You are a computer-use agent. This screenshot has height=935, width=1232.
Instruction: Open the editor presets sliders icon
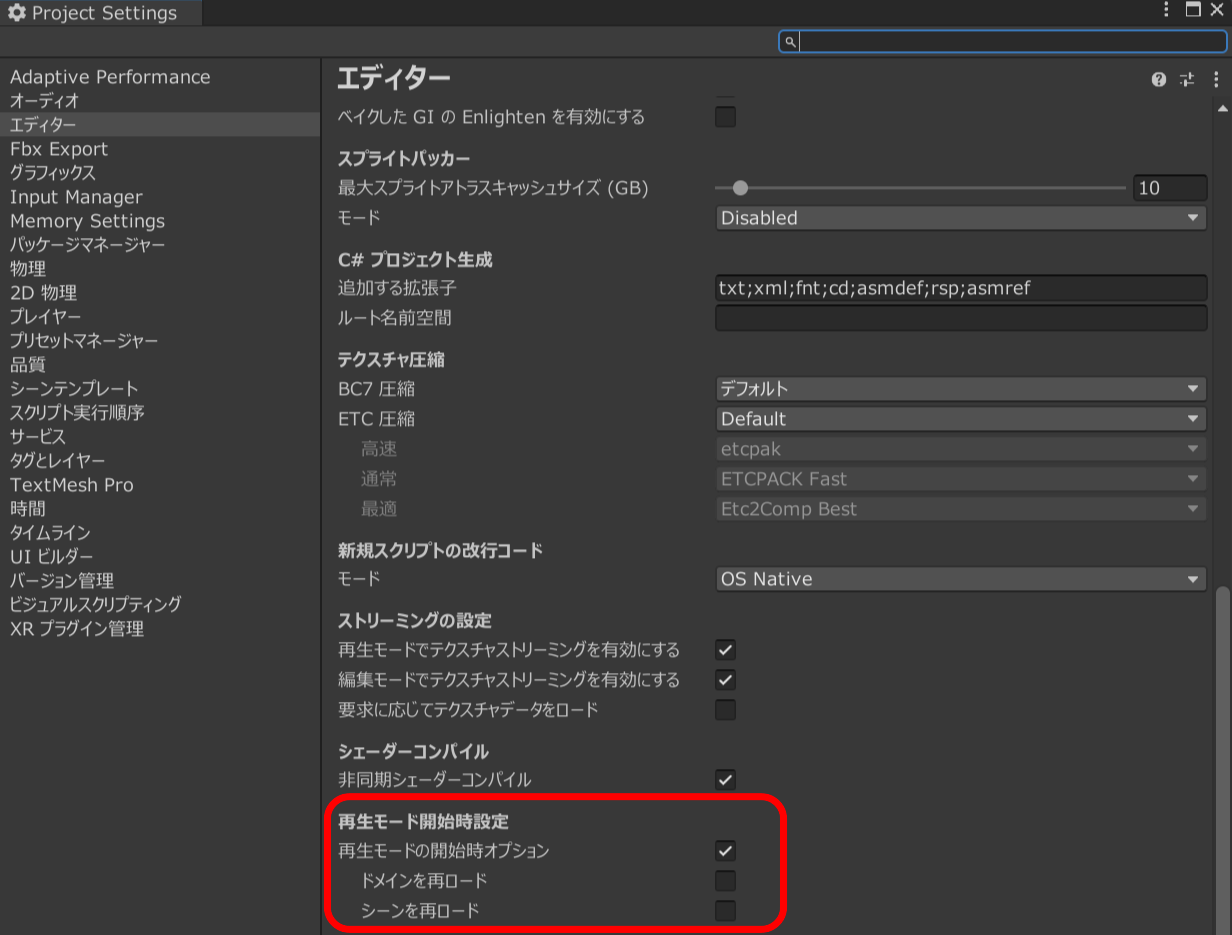[x=1187, y=79]
